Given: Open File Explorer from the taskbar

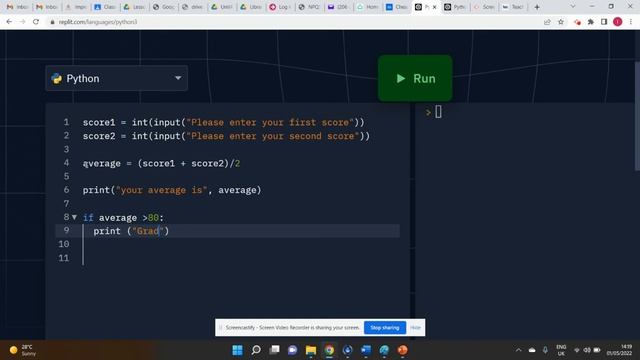Looking at the screenshot, I should click(x=311, y=350).
